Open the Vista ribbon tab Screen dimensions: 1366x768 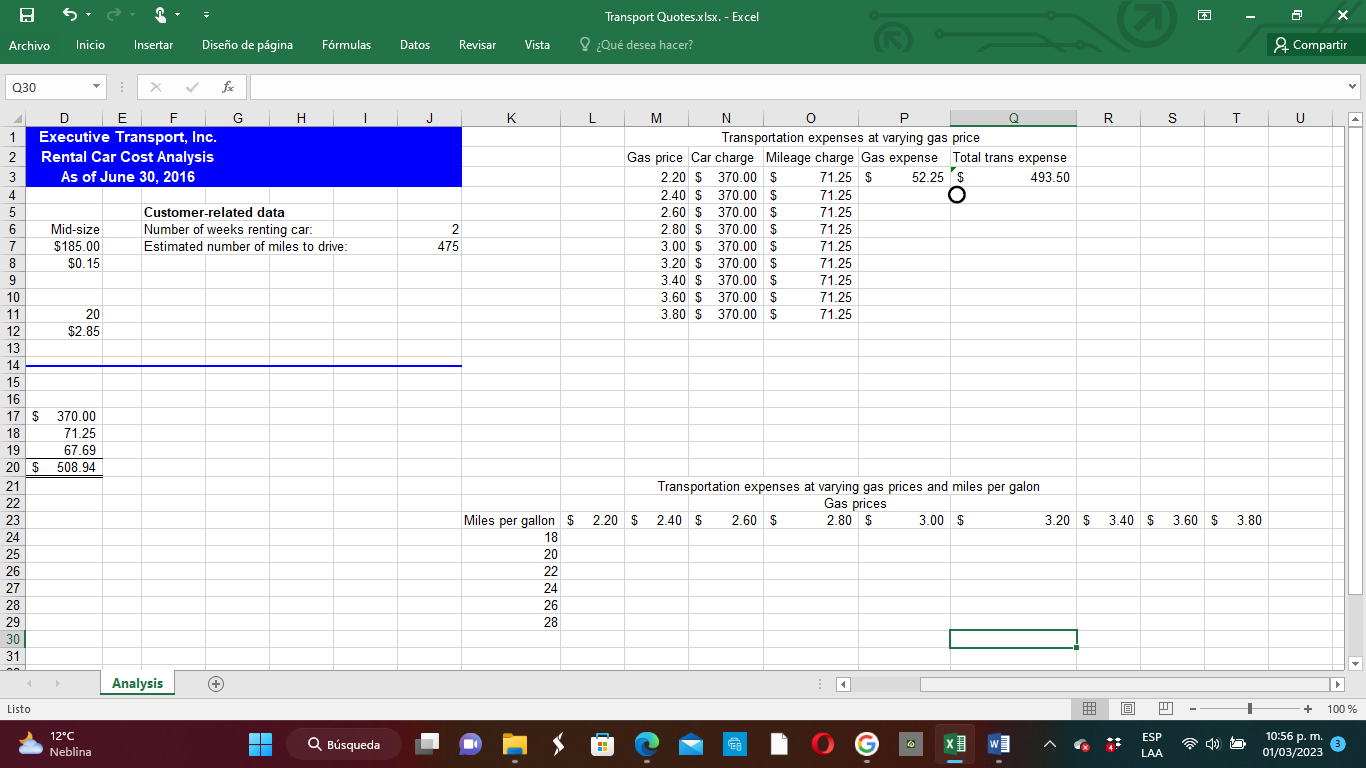click(537, 45)
